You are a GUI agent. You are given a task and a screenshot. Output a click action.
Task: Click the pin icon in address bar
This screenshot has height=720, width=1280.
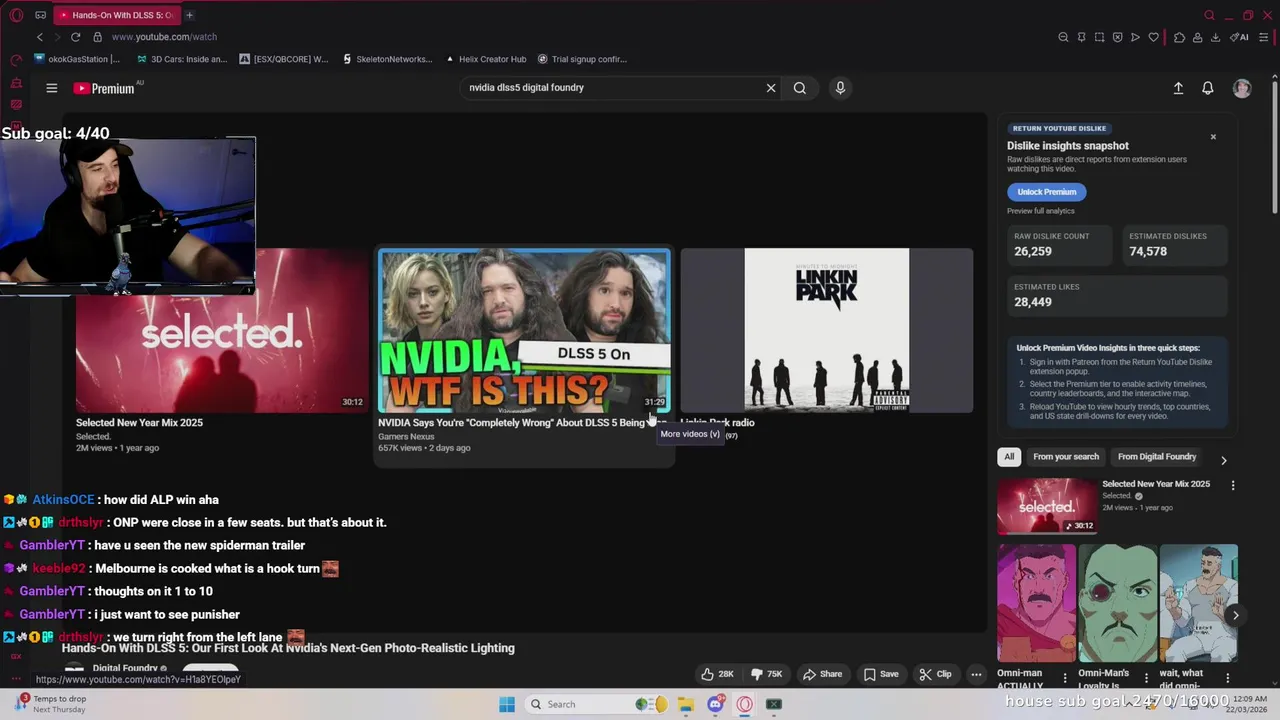1081,37
